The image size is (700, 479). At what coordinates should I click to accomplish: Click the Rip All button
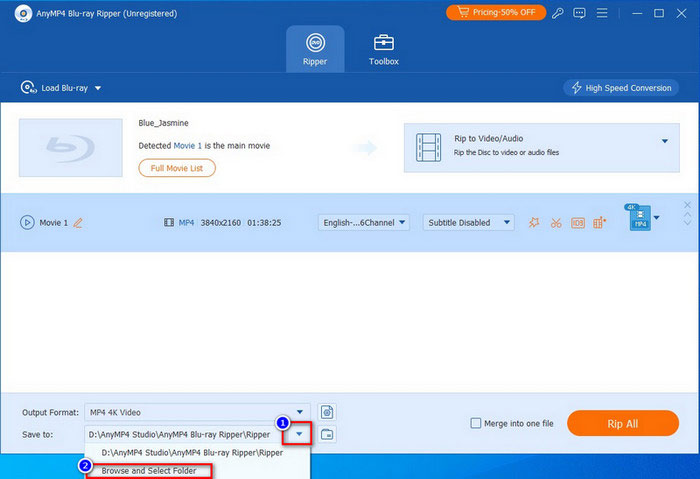623,424
